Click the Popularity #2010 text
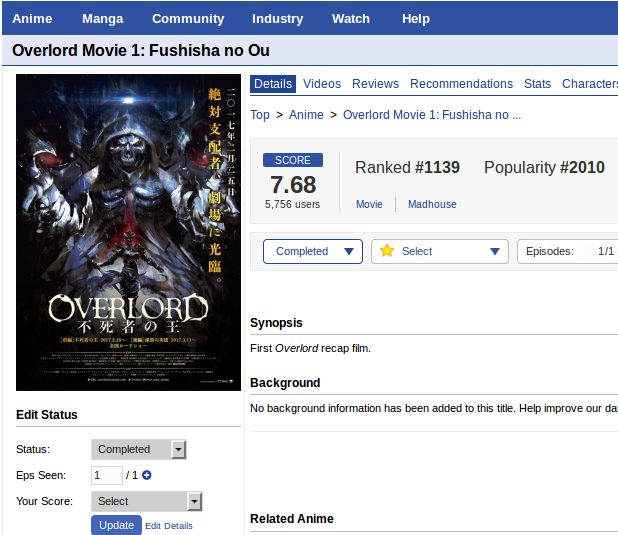The height and width of the screenshot is (535, 618). coord(544,168)
